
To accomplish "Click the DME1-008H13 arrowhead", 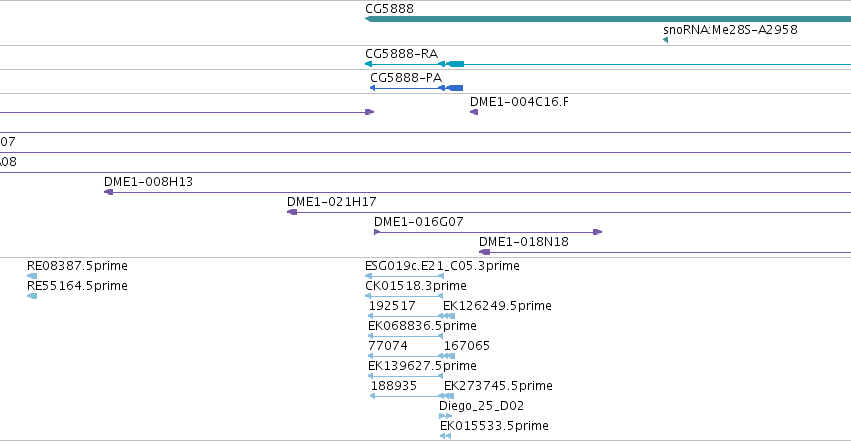I will tap(109, 192).
